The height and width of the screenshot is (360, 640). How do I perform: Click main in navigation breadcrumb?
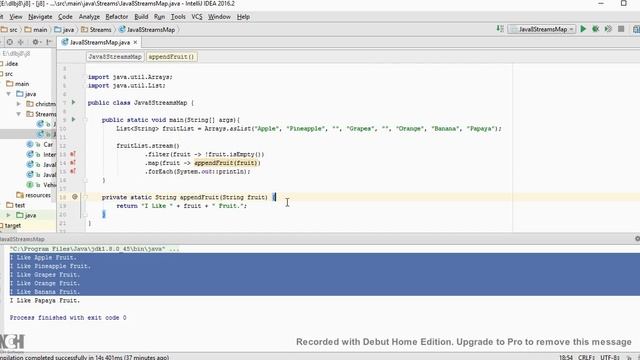[x=36, y=29]
